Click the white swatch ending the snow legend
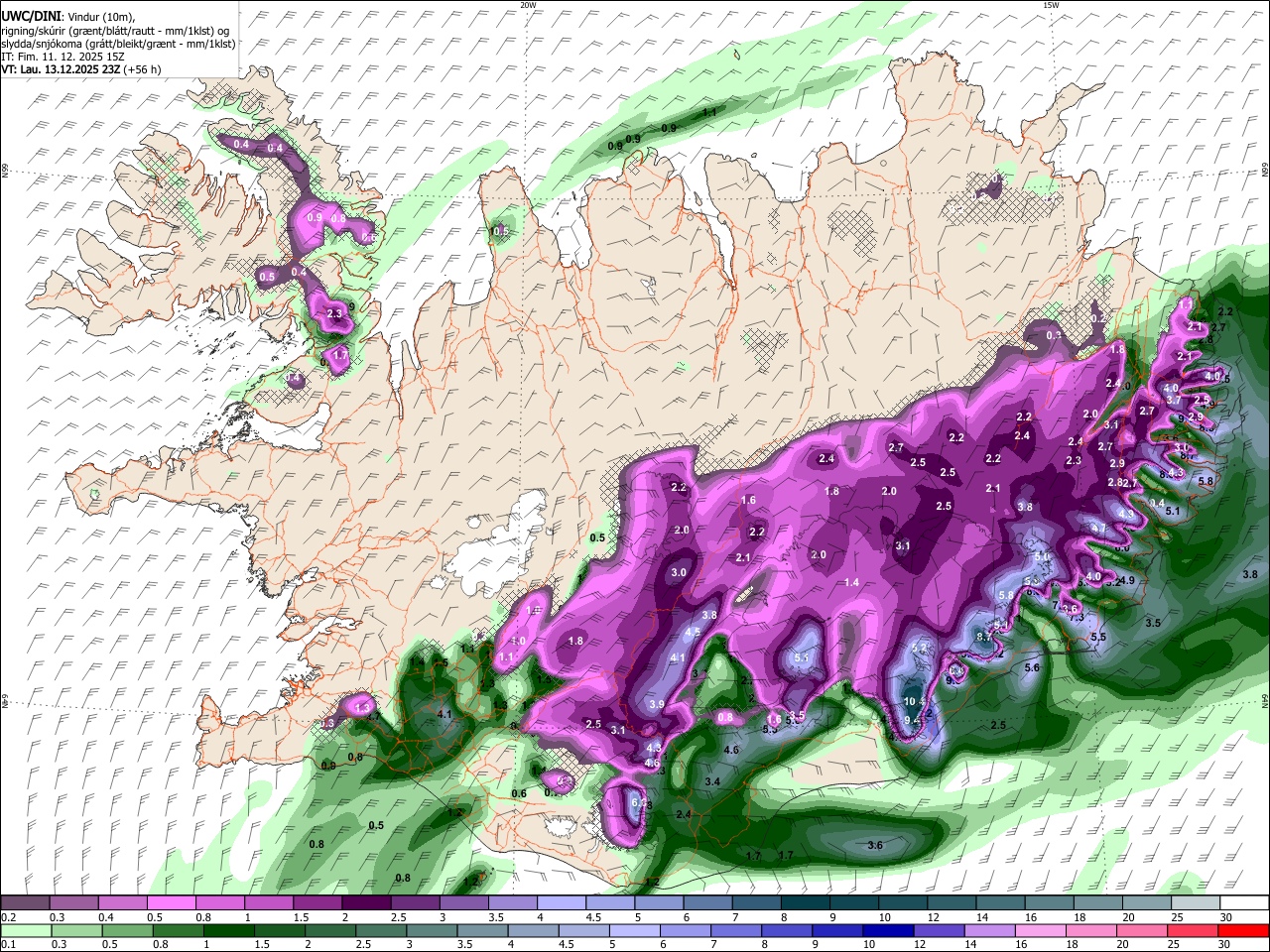This screenshot has height=952, width=1270. click(1244, 902)
